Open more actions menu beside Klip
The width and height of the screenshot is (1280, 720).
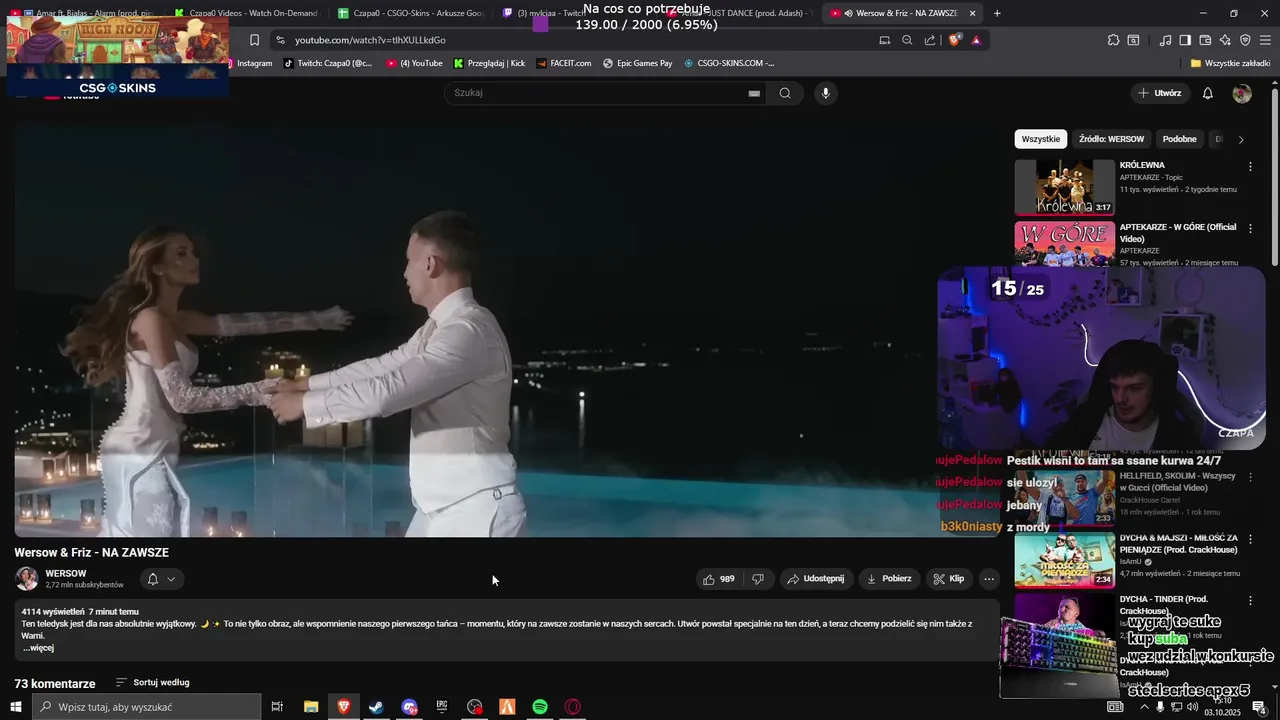(x=989, y=579)
